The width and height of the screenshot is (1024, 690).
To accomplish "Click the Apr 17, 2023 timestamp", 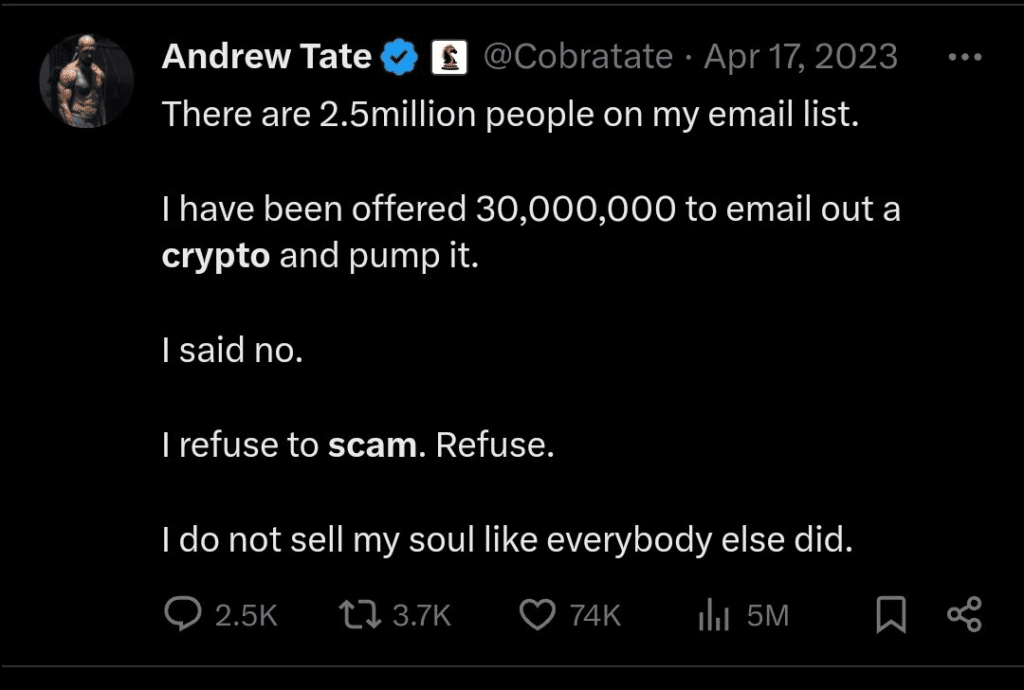I will click(x=800, y=57).
